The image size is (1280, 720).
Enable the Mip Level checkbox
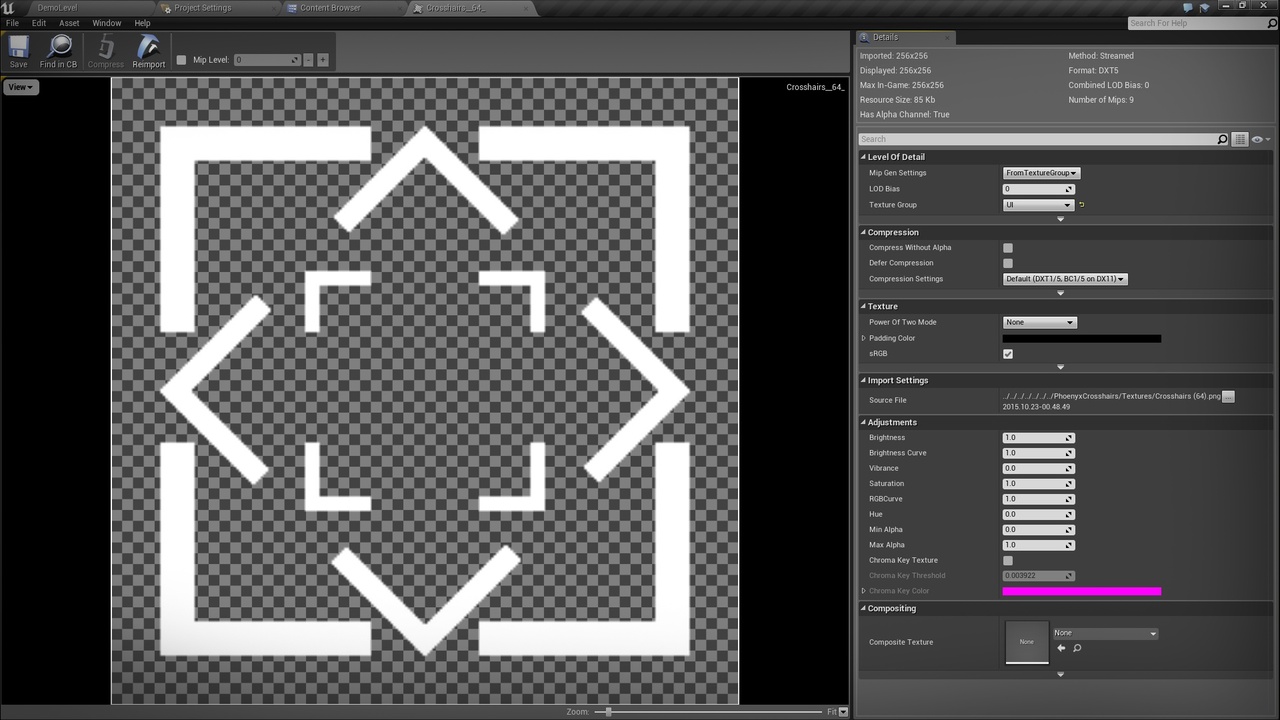tap(181, 60)
